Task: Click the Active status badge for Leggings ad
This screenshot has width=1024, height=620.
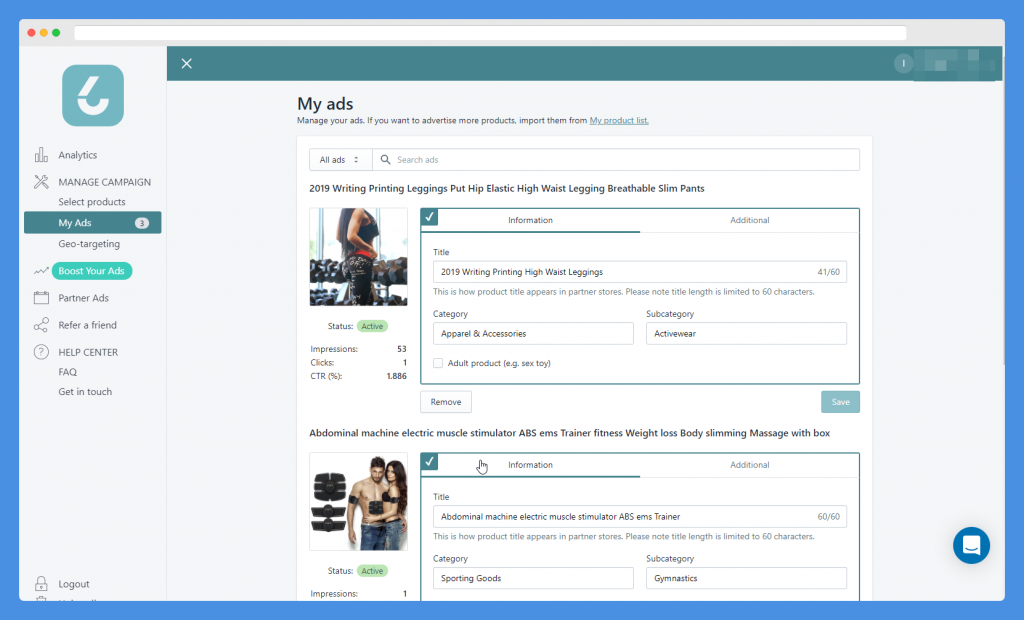Action: pos(372,326)
